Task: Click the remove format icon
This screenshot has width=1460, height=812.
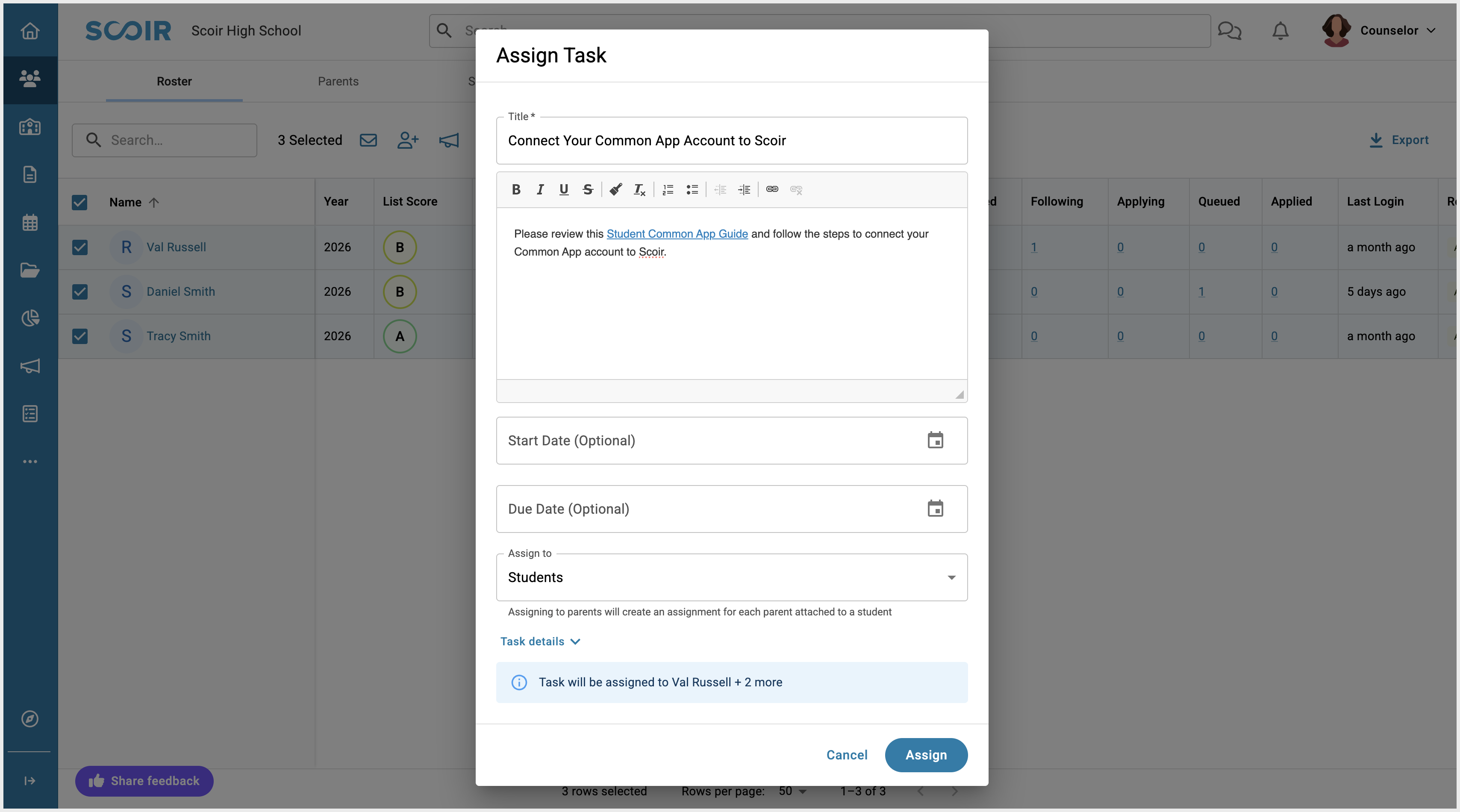Action: click(x=639, y=189)
